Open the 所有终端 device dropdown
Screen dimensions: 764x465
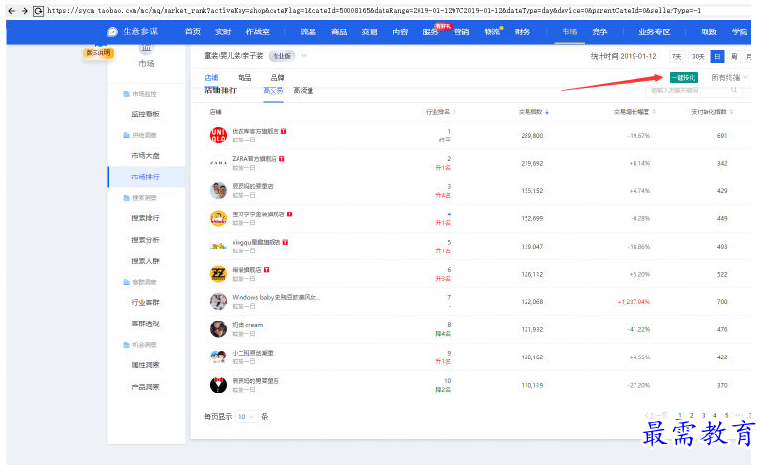[729, 77]
